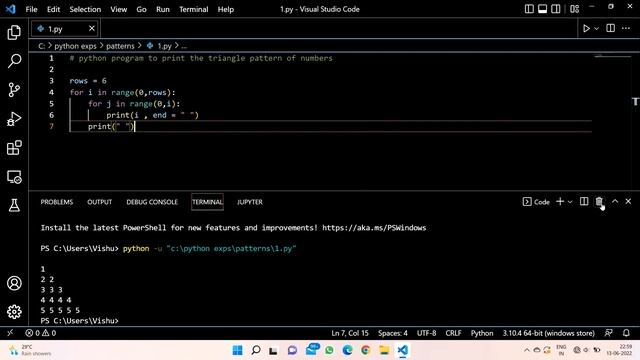Open the Accounts menu icon
Image resolution: width=640 pixels, height=360 pixels.
tap(14, 283)
